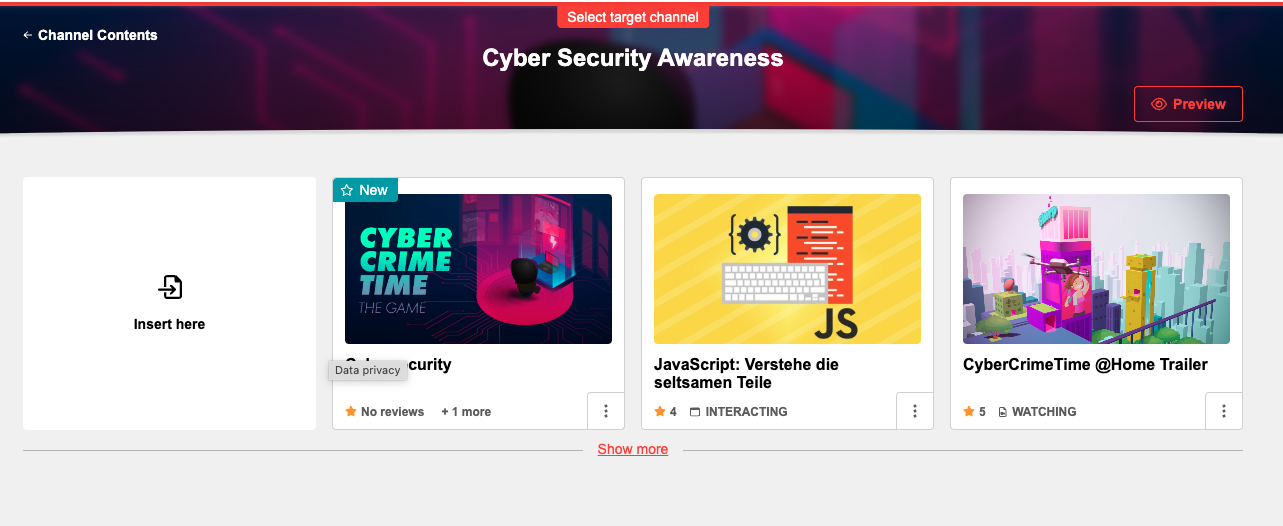The height and width of the screenshot is (526, 1283).
Task: Click the star icon on New badge
Action: coord(347,190)
